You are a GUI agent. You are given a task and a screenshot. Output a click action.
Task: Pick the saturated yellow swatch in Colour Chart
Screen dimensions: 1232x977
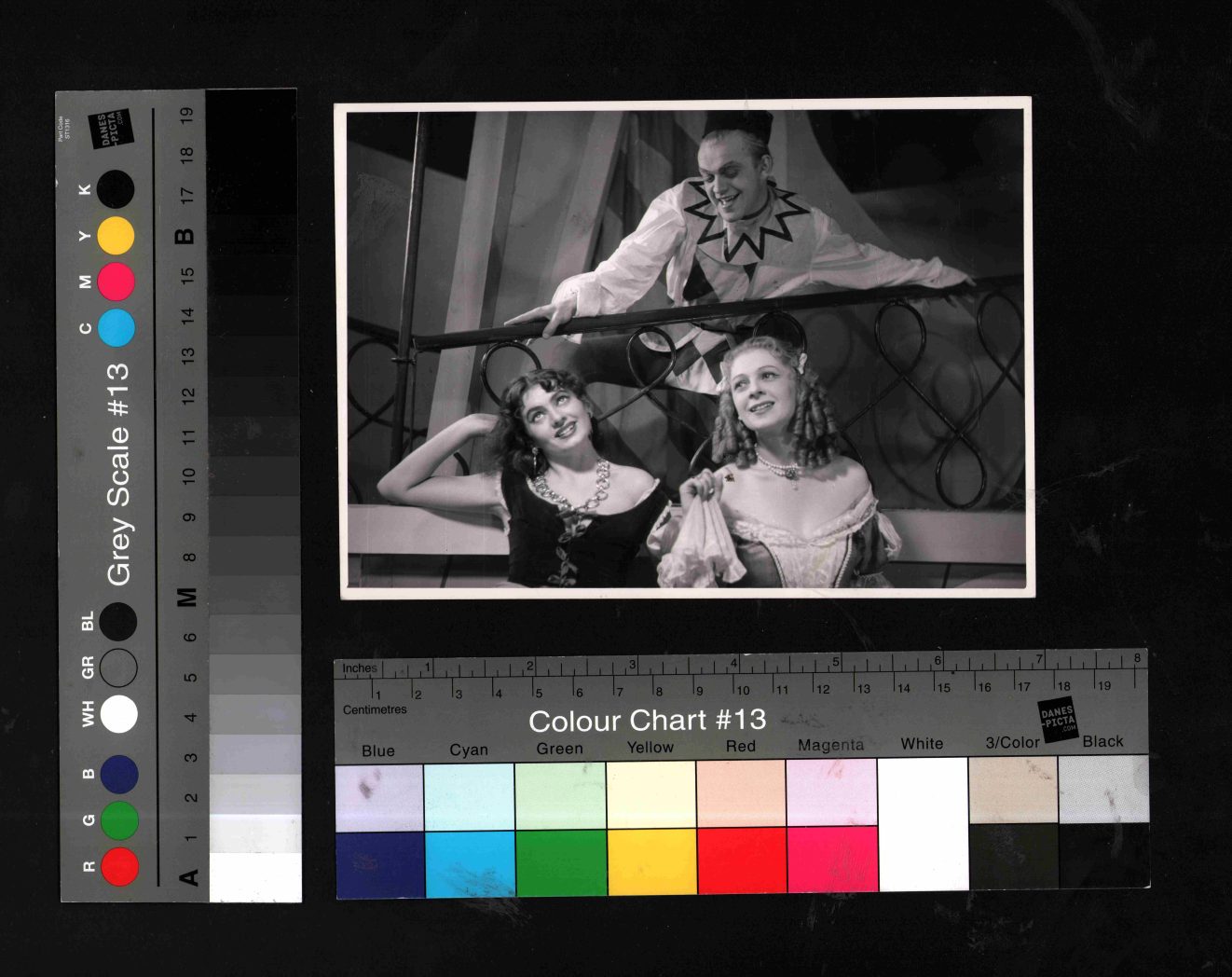(x=651, y=860)
